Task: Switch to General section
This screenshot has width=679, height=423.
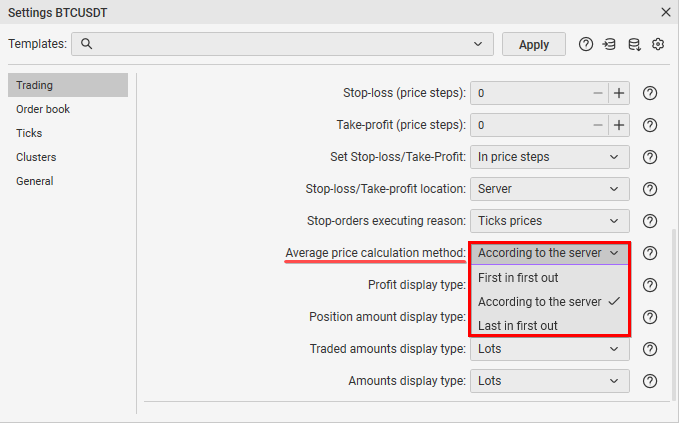Action: [x=68, y=181]
